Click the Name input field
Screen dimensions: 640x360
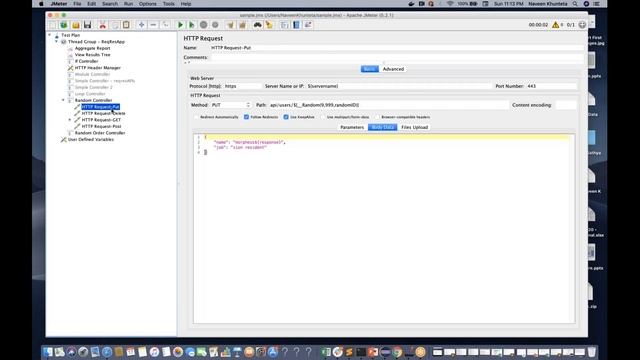(x=397, y=48)
